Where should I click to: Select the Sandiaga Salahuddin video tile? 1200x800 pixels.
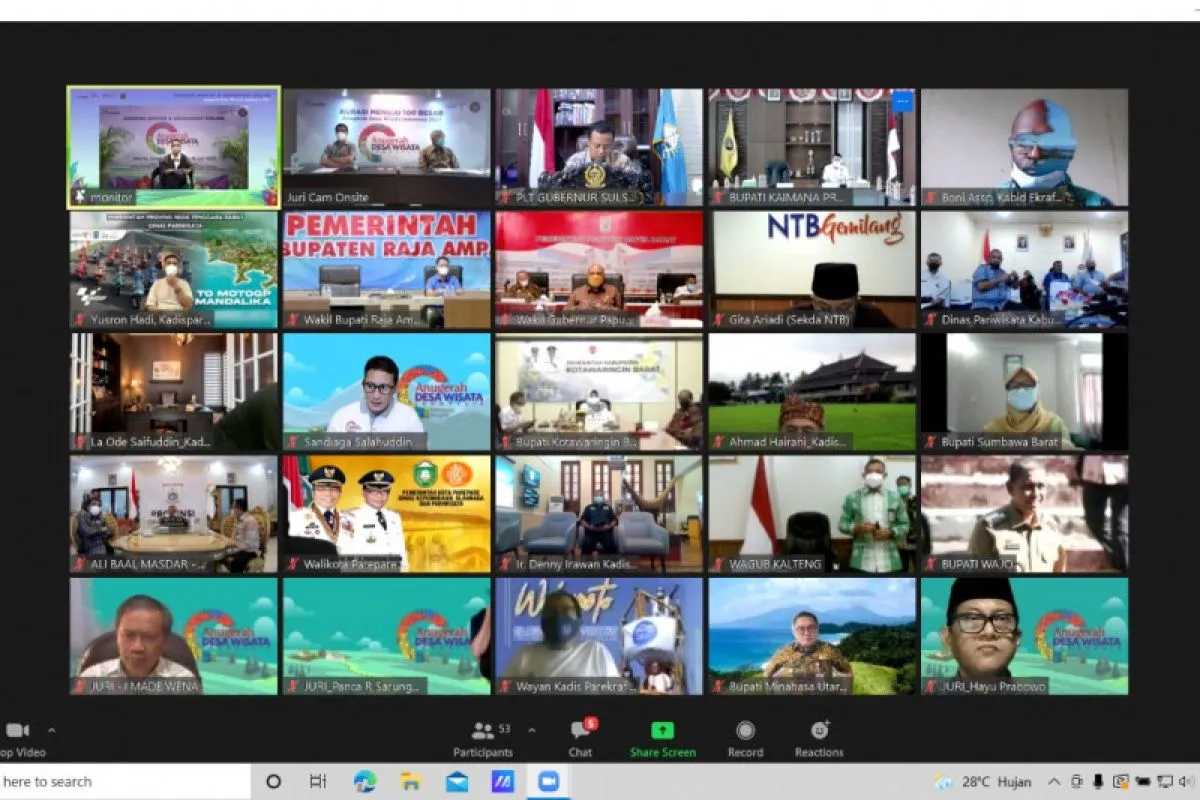point(387,391)
